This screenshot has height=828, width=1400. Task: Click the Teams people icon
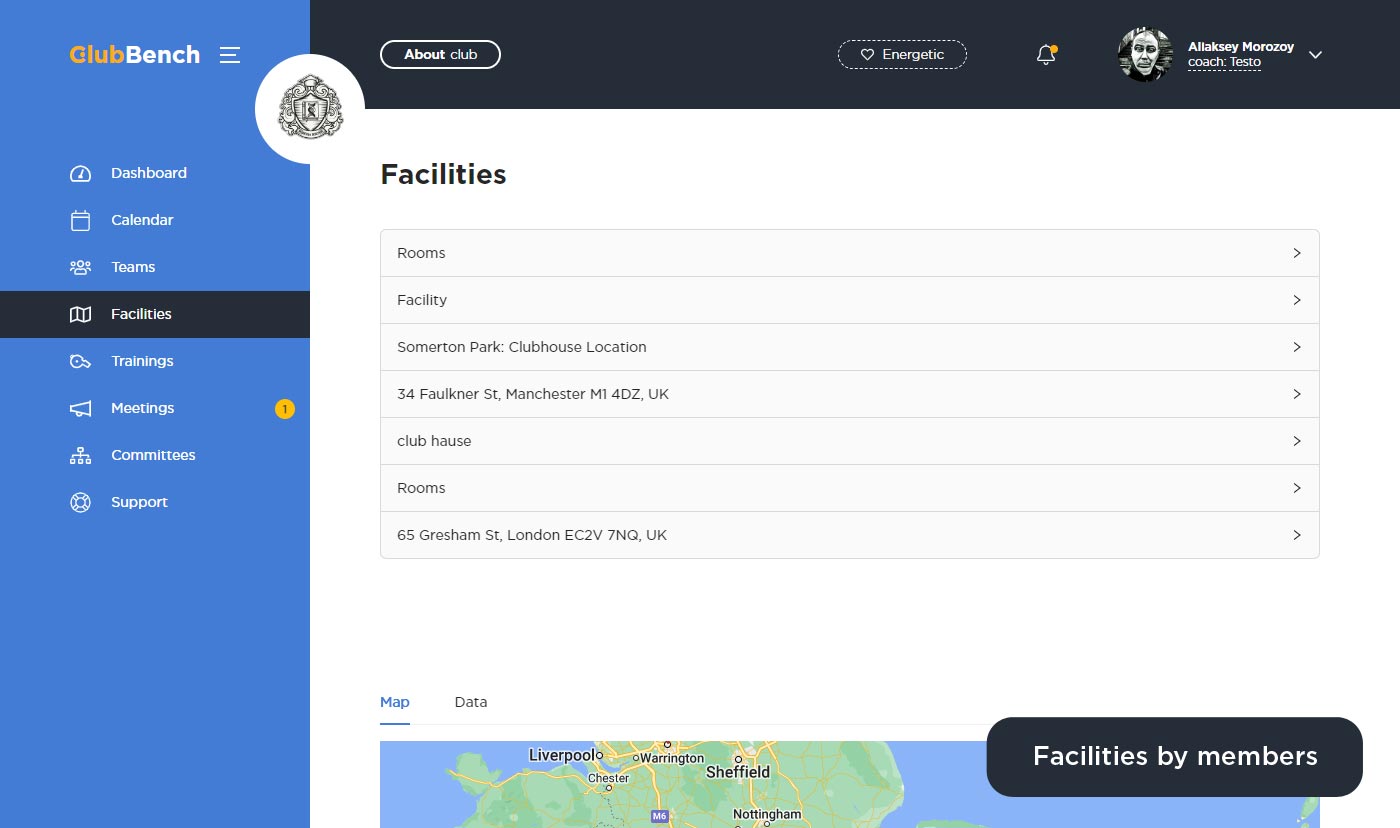pyautogui.click(x=80, y=268)
